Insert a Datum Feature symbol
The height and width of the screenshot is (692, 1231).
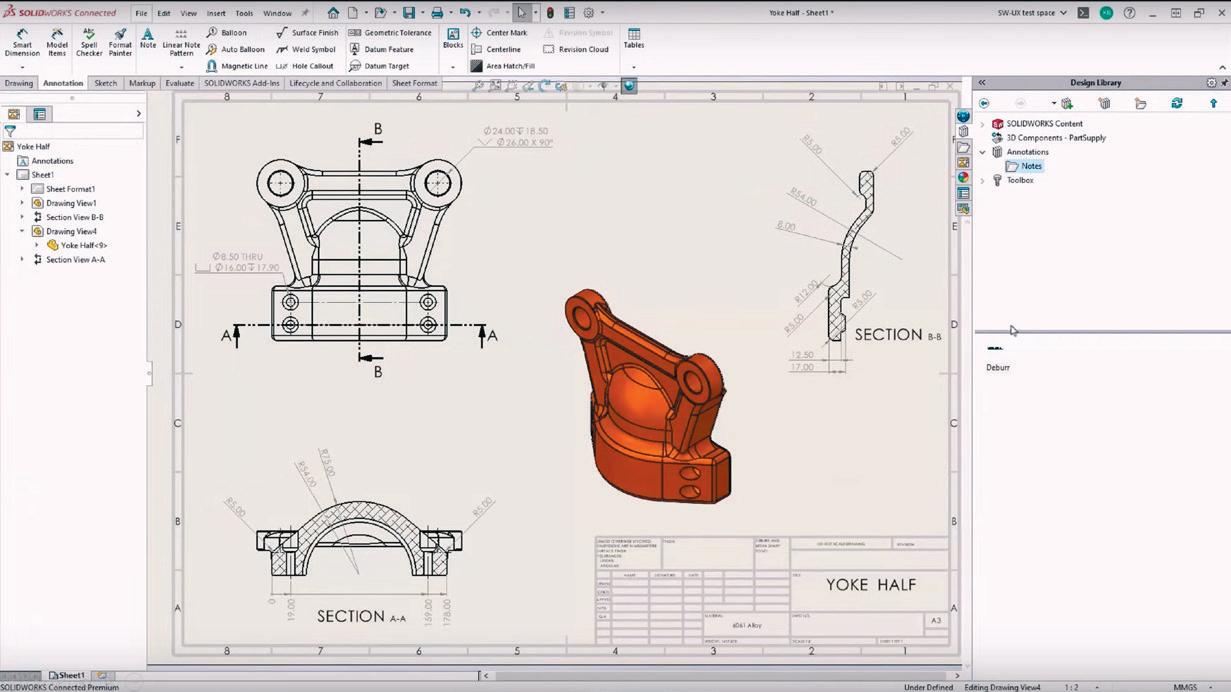tap(381, 49)
